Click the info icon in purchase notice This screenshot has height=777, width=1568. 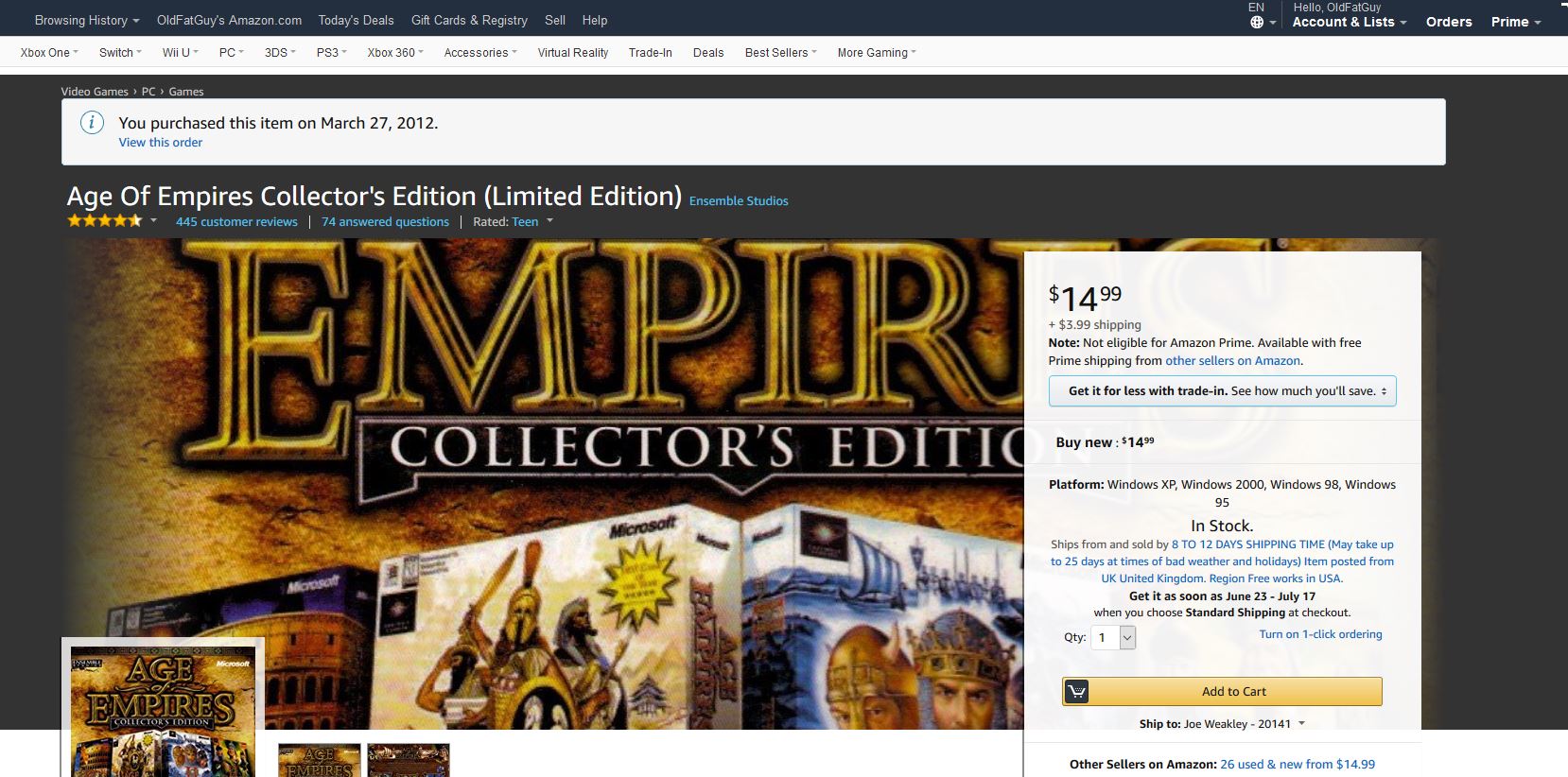92,122
